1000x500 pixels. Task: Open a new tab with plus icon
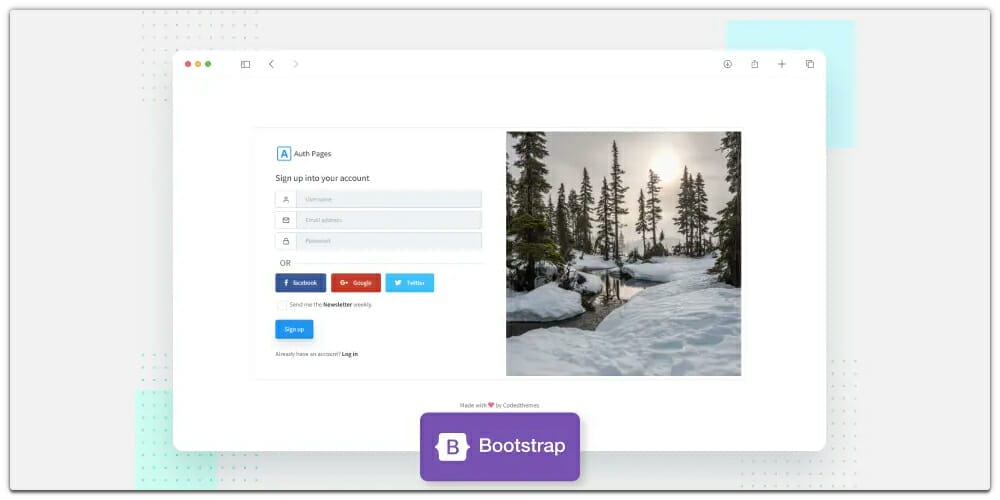(781, 64)
